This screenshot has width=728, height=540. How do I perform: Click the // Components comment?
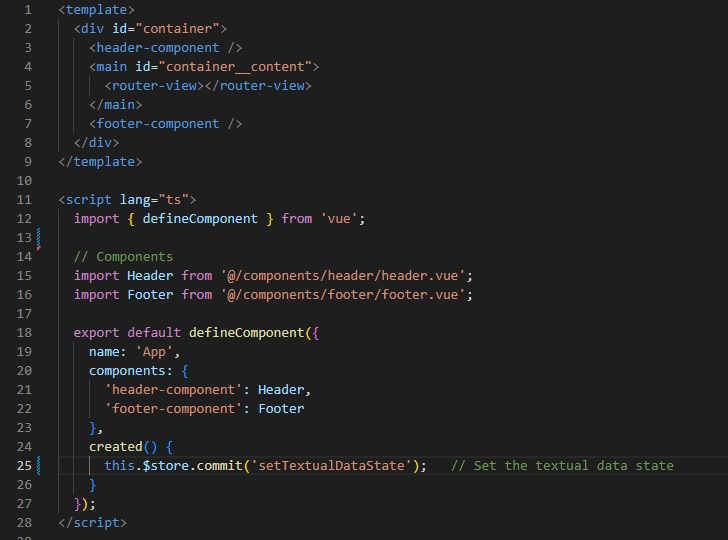pyautogui.click(x=124, y=257)
